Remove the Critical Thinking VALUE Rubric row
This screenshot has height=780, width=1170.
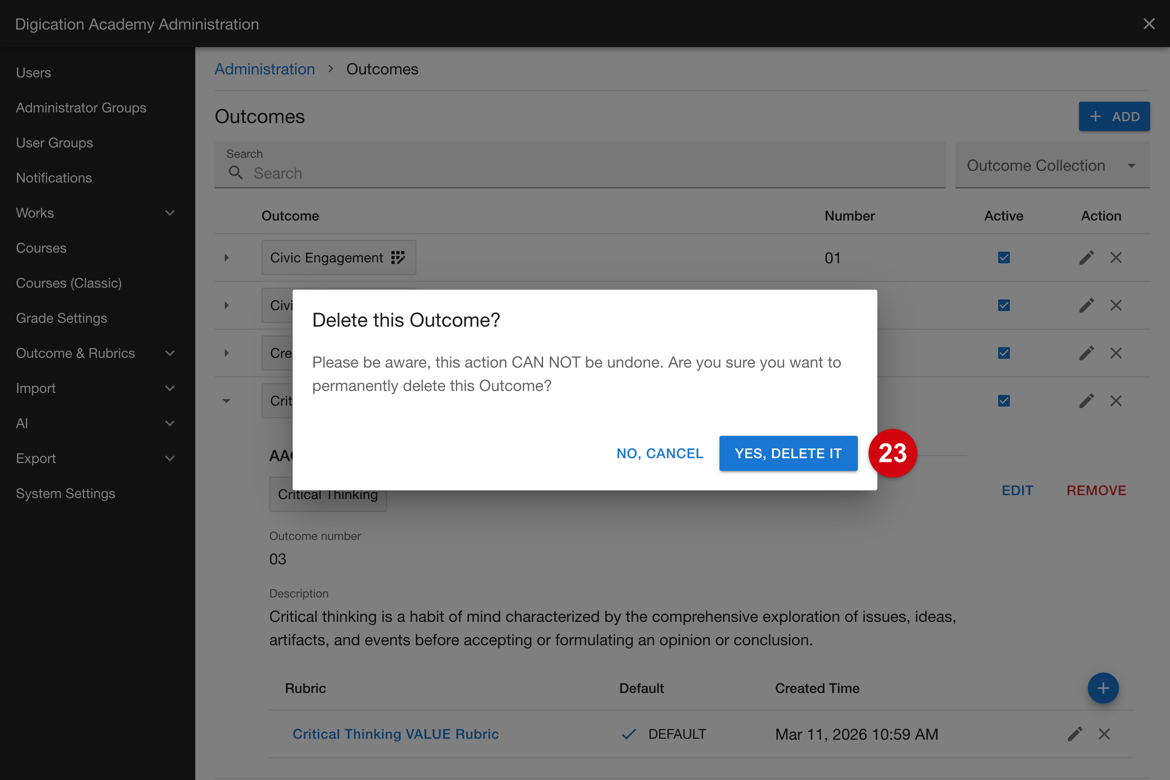[1104, 734]
